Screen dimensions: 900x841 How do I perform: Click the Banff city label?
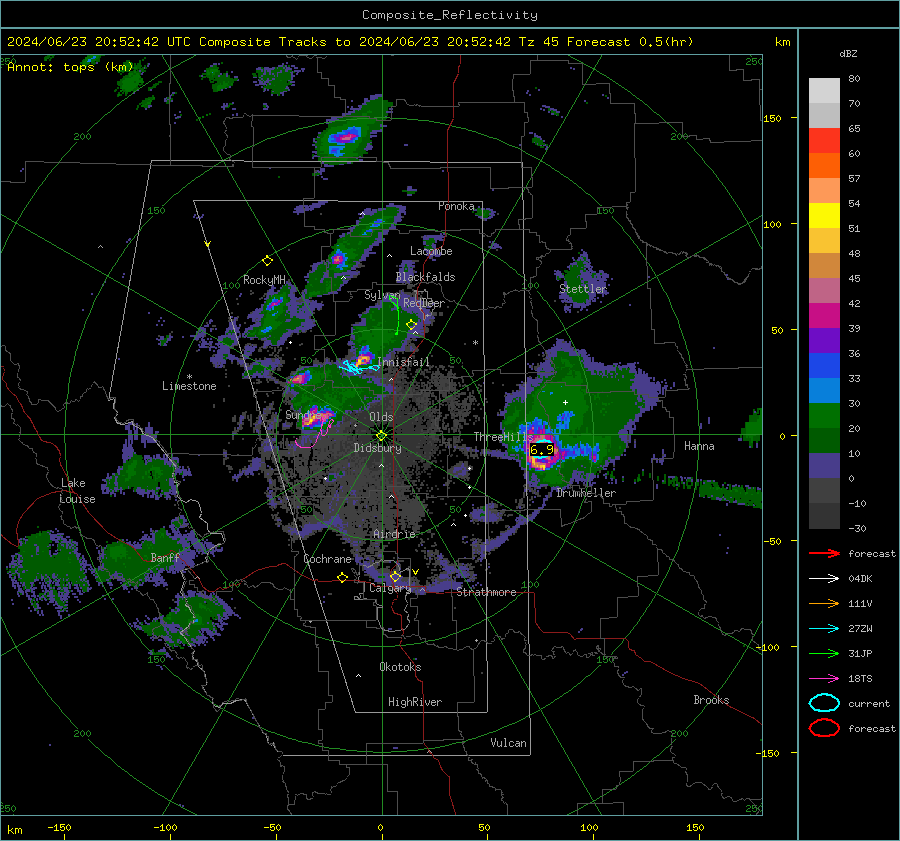click(x=165, y=557)
